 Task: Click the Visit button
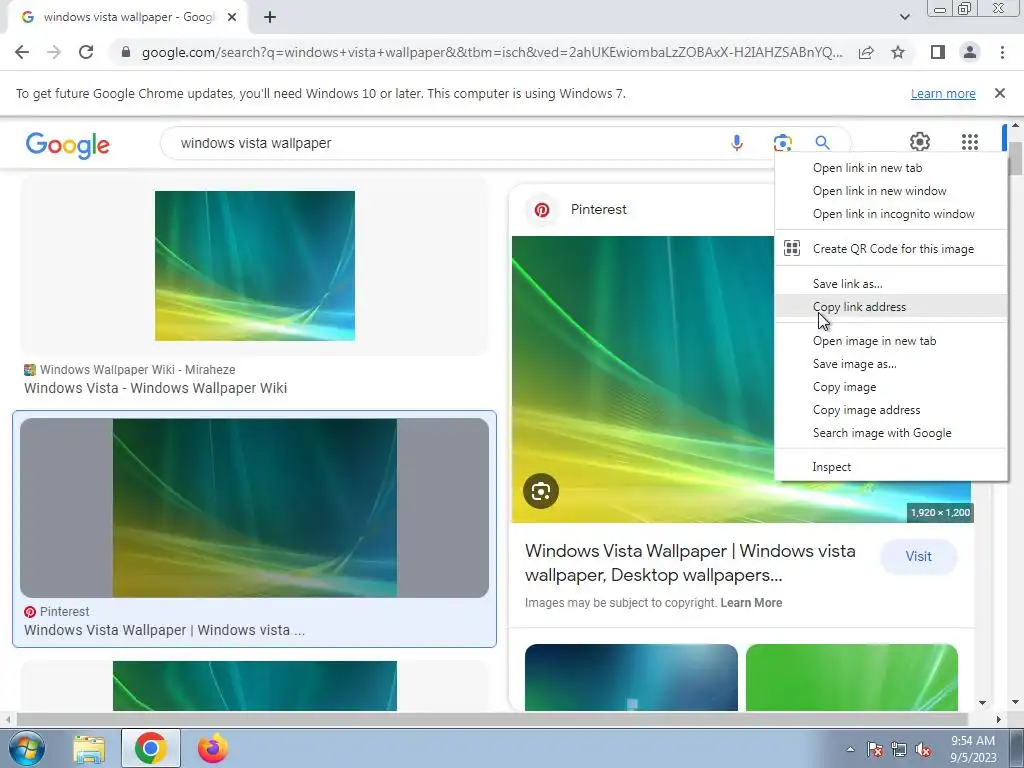[x=918, y=556]
